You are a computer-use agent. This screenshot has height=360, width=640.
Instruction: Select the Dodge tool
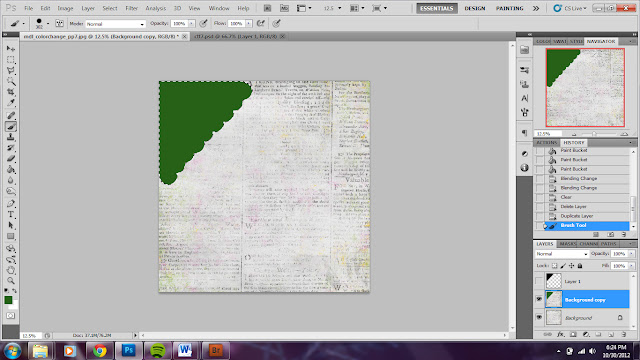pyautogui.click(x=11, y=191)
